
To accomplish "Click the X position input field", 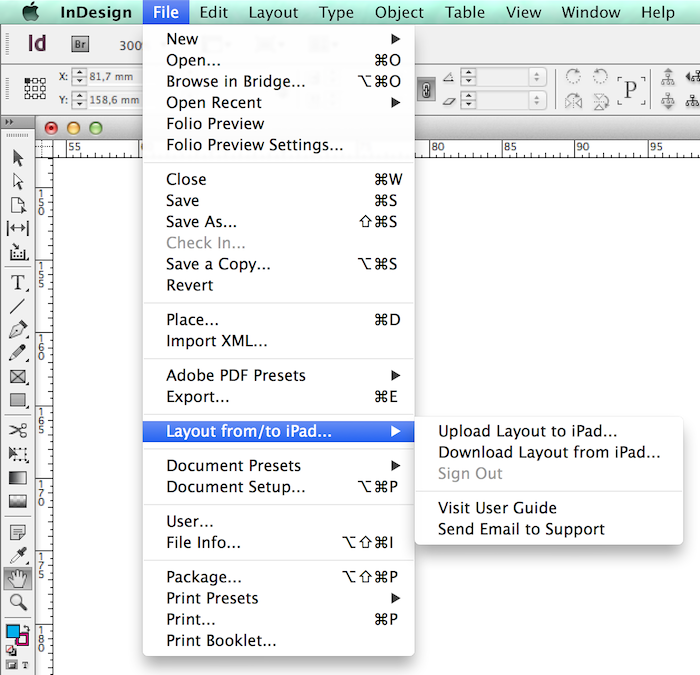I will coord(115,76).
